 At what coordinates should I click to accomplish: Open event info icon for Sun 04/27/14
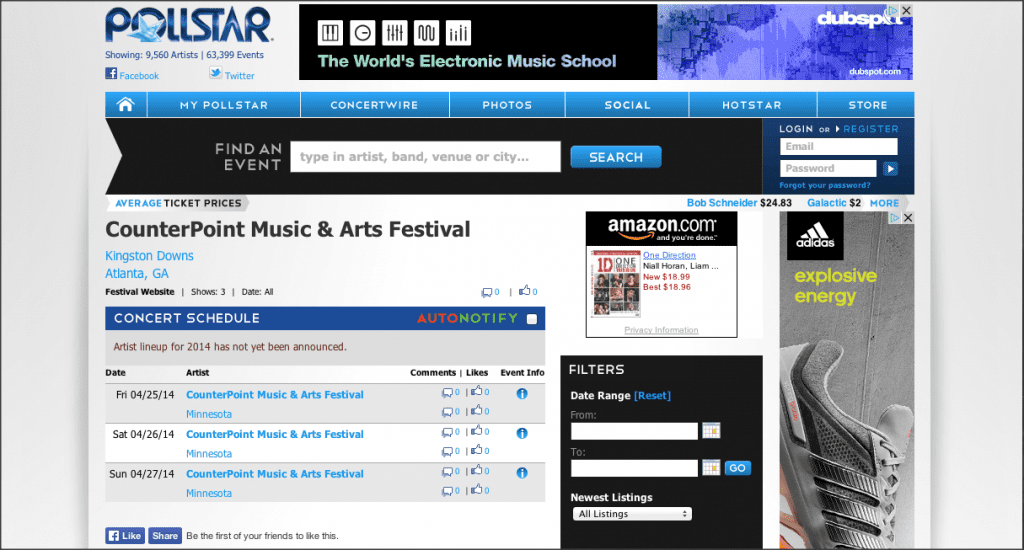click(x=521, y=473)
